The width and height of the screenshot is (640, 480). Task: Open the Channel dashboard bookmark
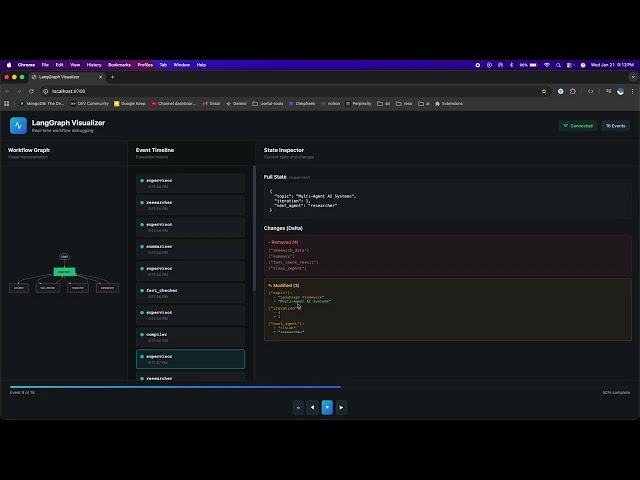(x=173, y=104)
